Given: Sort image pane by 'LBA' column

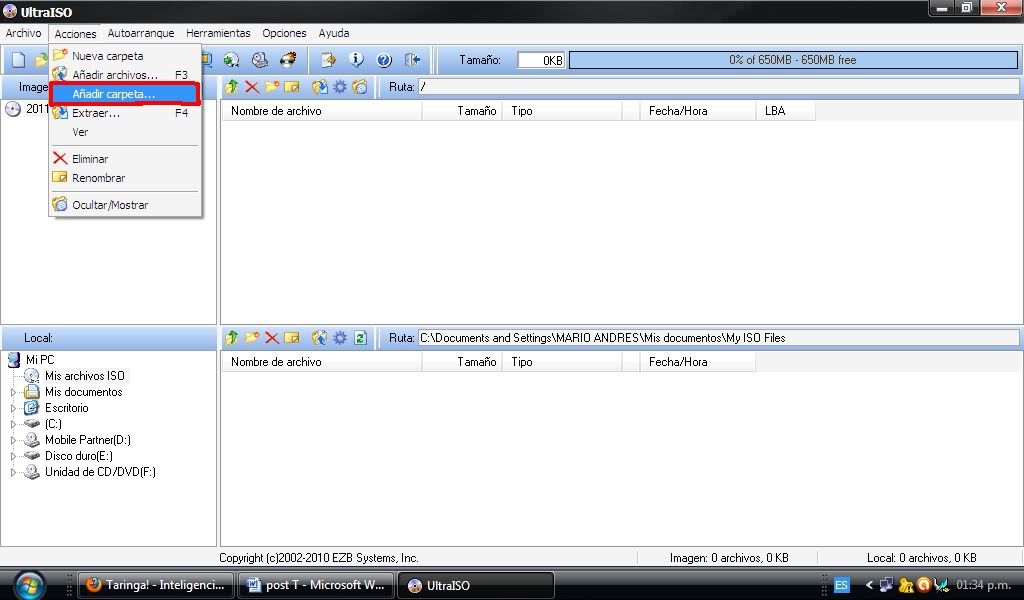Looking at the screenshot, I should coord(785,111).
